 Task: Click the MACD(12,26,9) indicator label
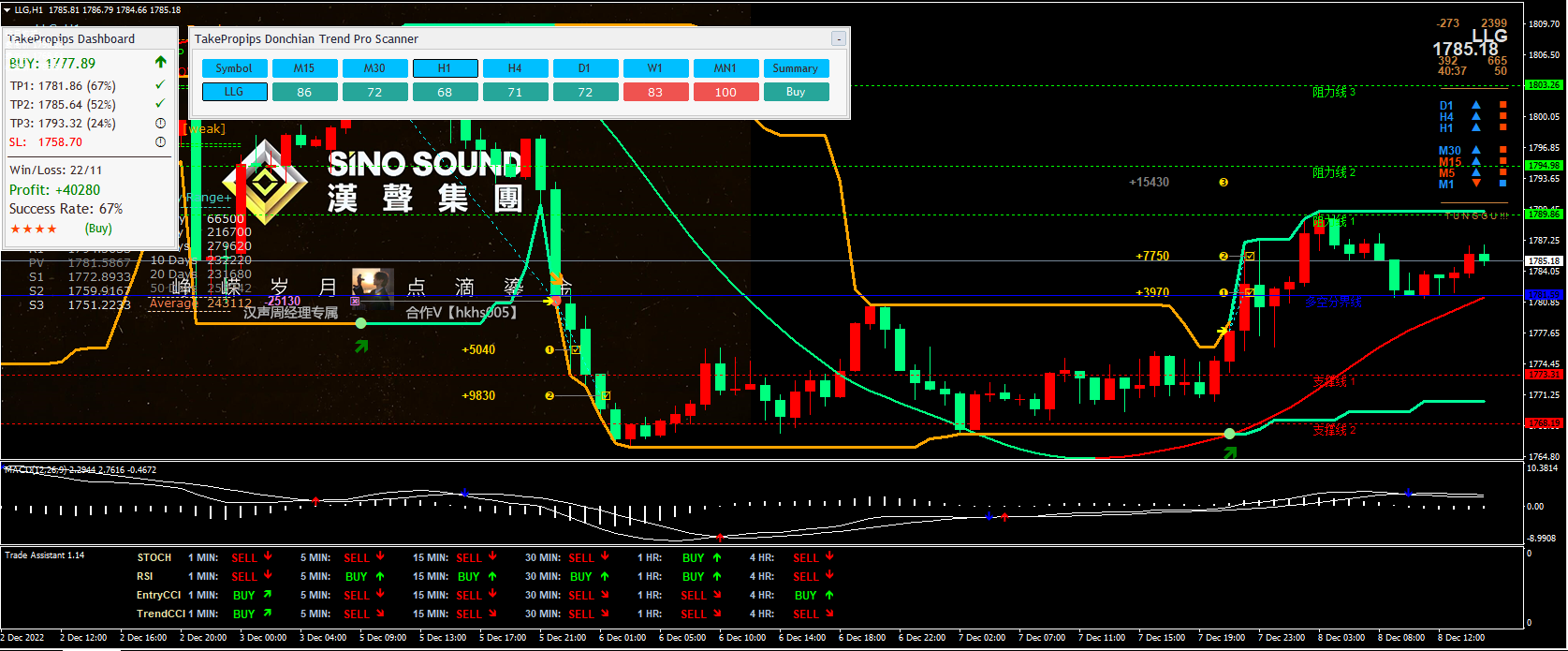[x=34, y=470]
